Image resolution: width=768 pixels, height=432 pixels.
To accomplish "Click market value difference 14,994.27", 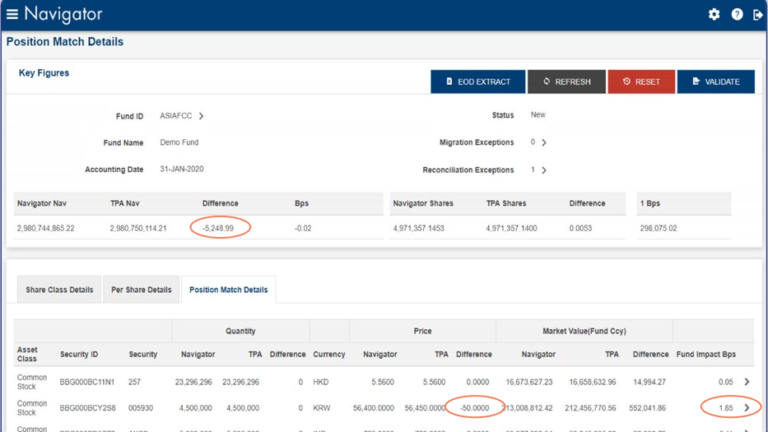I will tap(649, 382).
